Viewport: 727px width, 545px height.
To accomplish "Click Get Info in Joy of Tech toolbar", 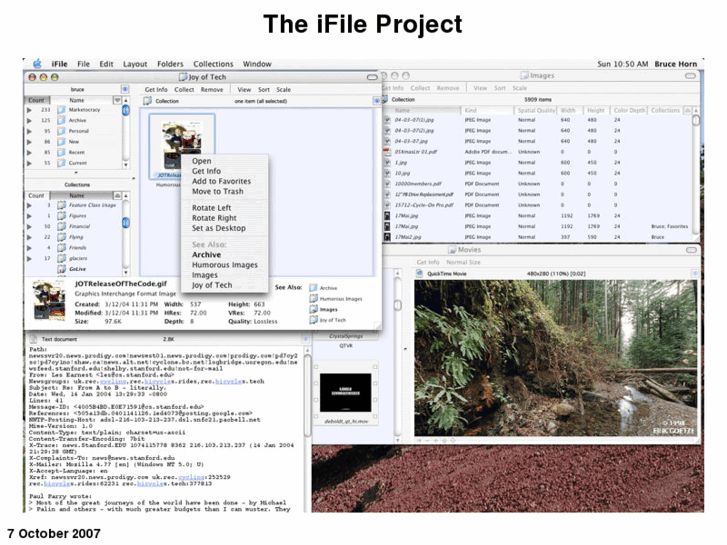I will [x=156, y=90].
